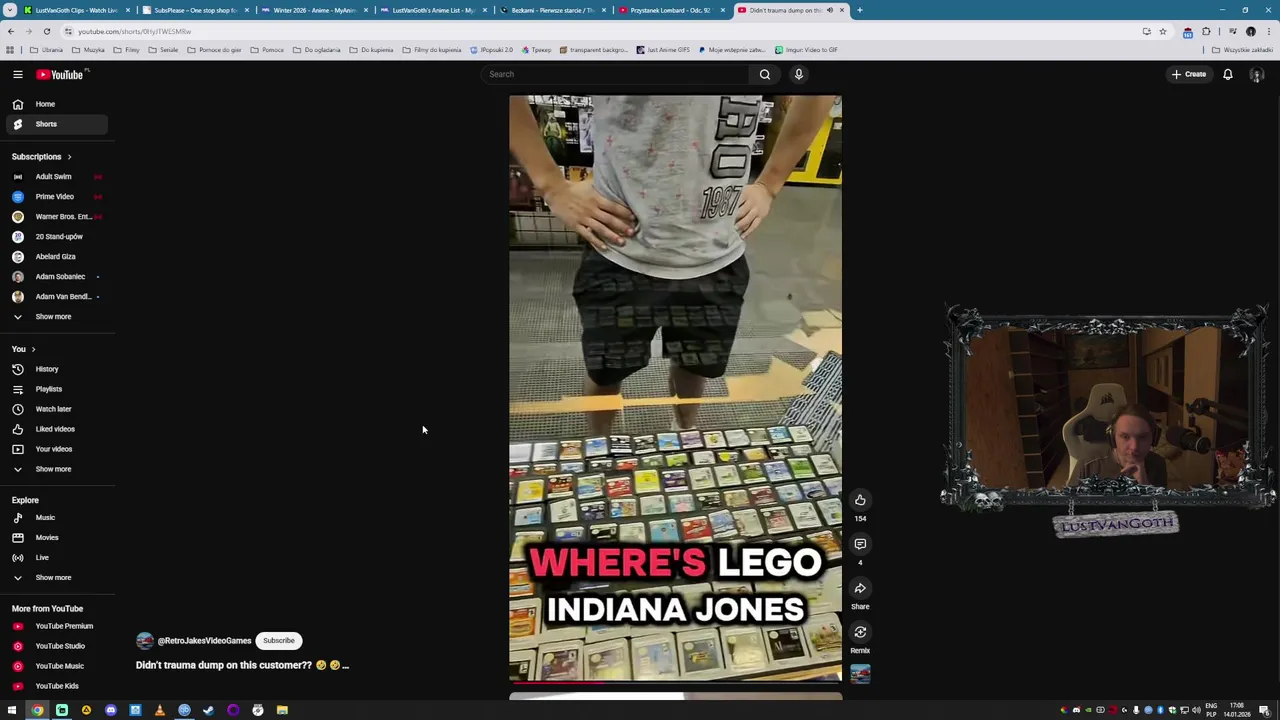Open the notifications bell
The height and width of the screenshot is (720, 1280).
pyautogui.click(x=1227, y=74)
